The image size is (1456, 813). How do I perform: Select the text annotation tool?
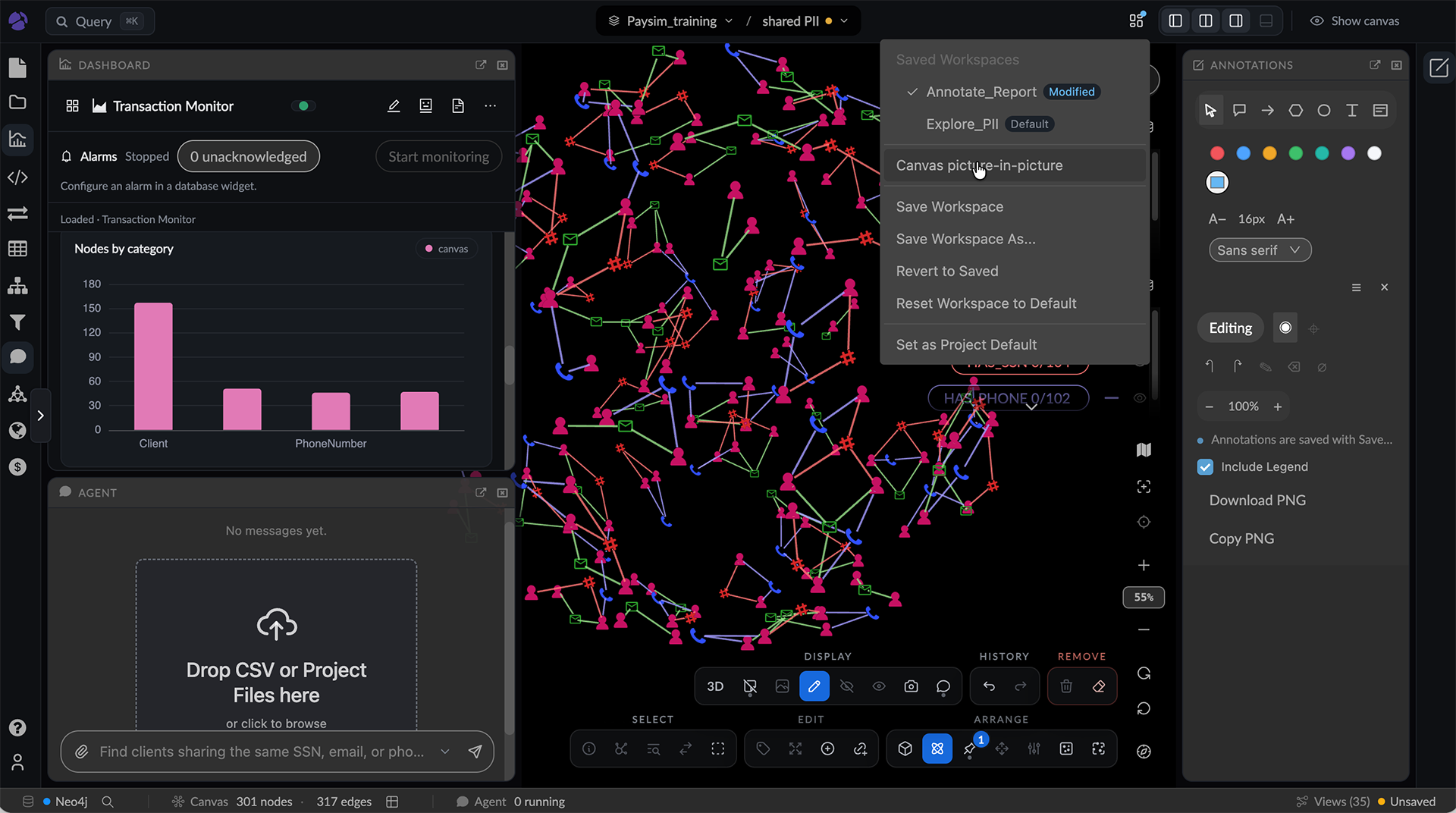(x=1351, y=111)
